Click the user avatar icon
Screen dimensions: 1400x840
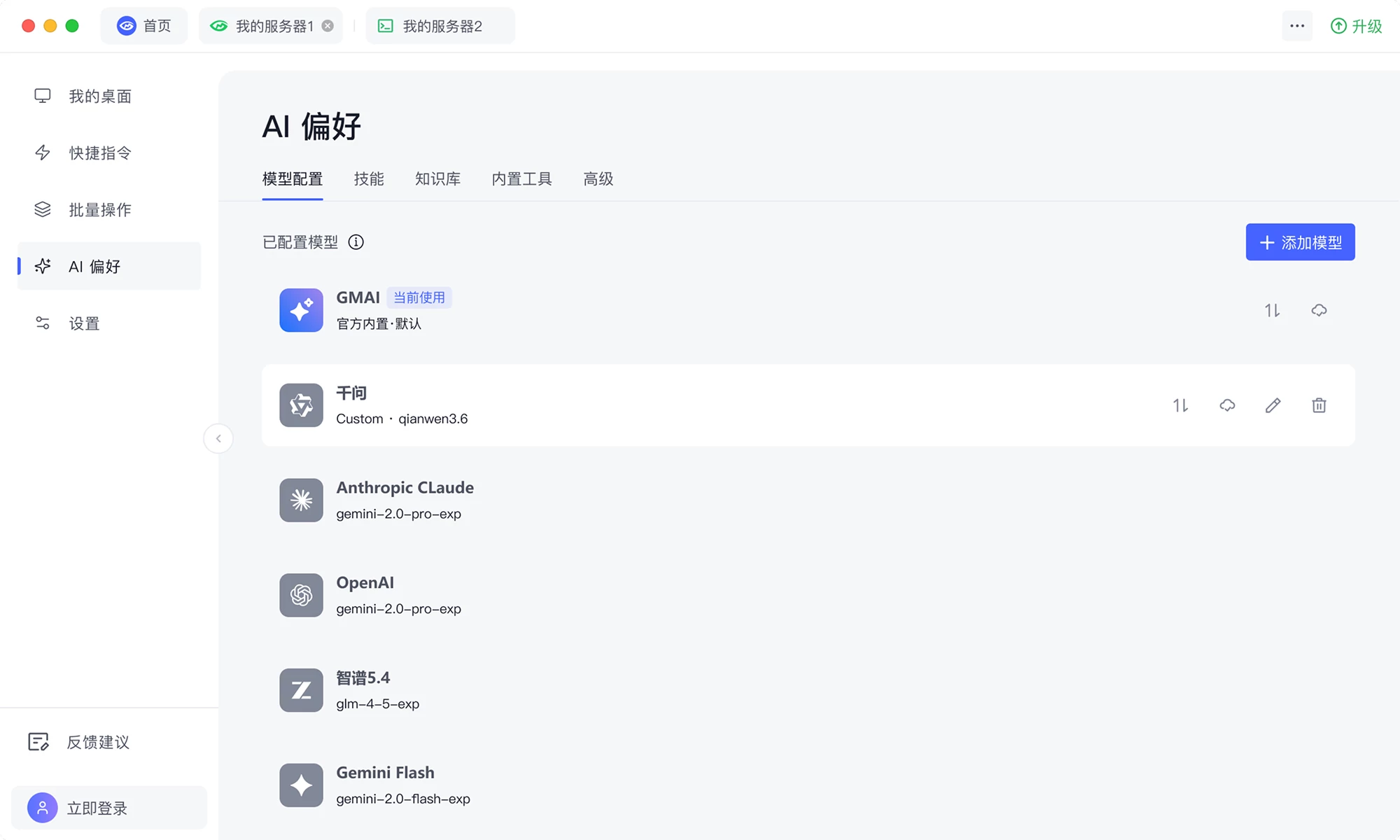click(x=42, y=808)
